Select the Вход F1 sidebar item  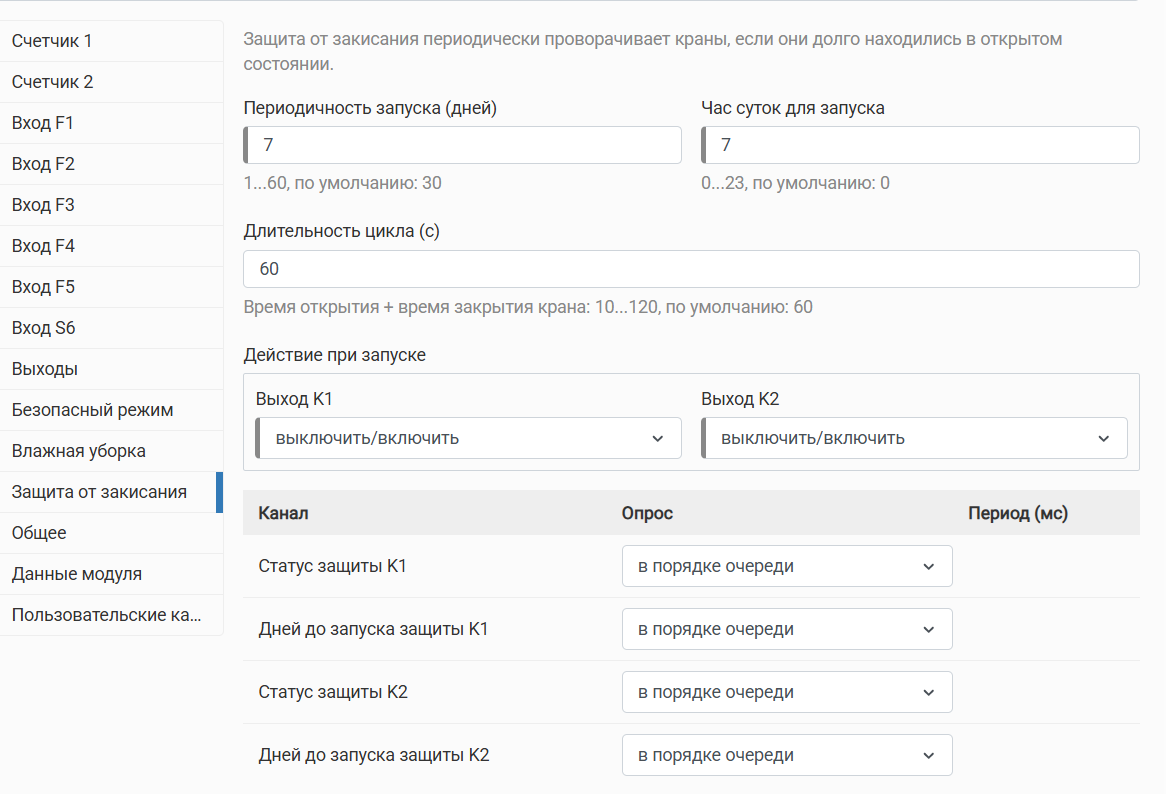(x=112, y=123)
